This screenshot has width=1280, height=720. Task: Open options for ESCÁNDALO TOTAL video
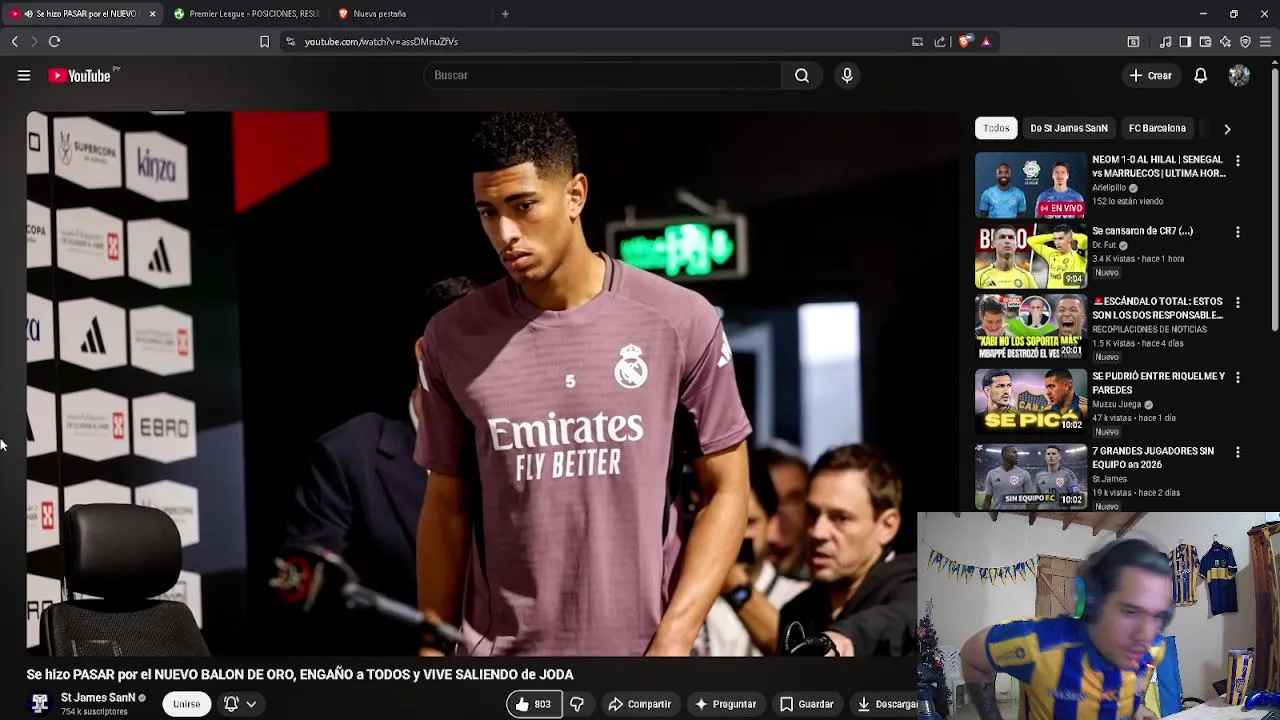tap(1238, 302)
